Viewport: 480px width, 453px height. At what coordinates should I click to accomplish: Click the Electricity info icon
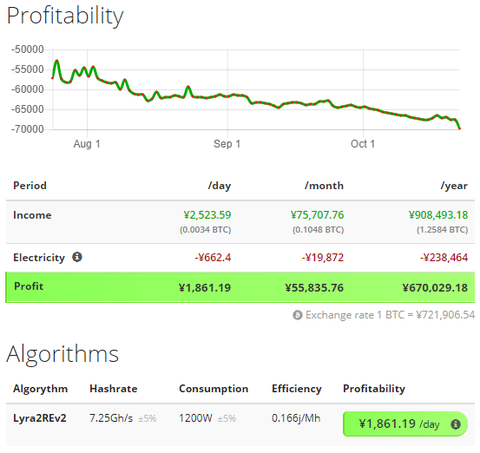click(x=77, y=257)
